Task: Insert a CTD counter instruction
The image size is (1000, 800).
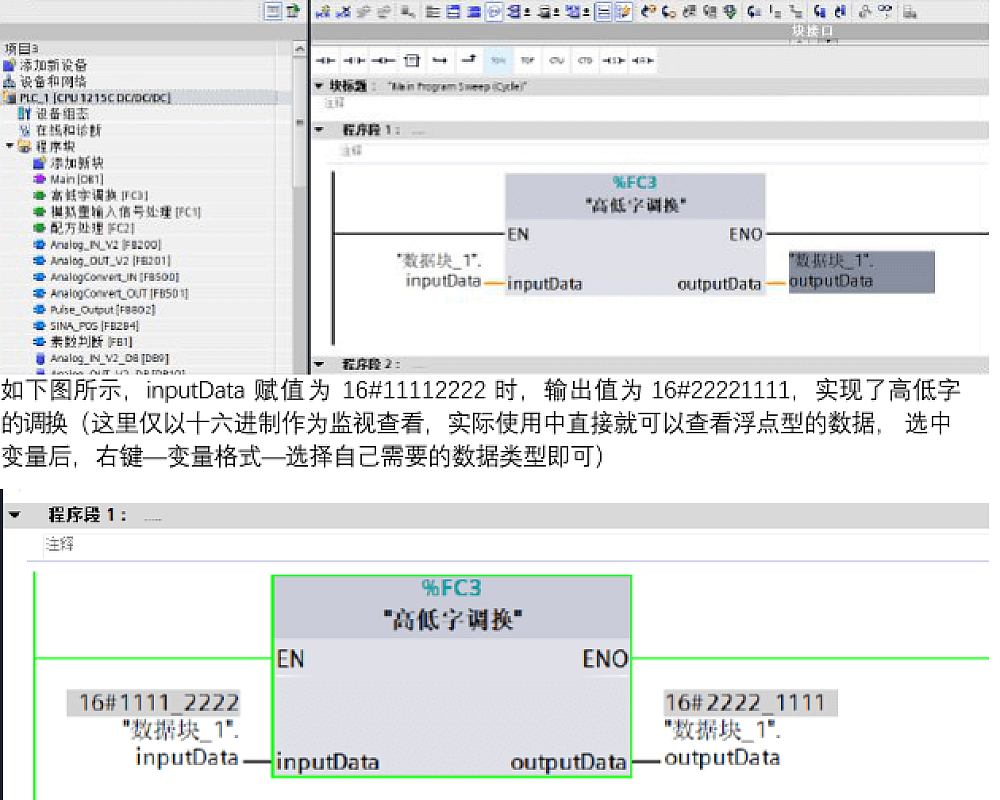Action: 585,61
